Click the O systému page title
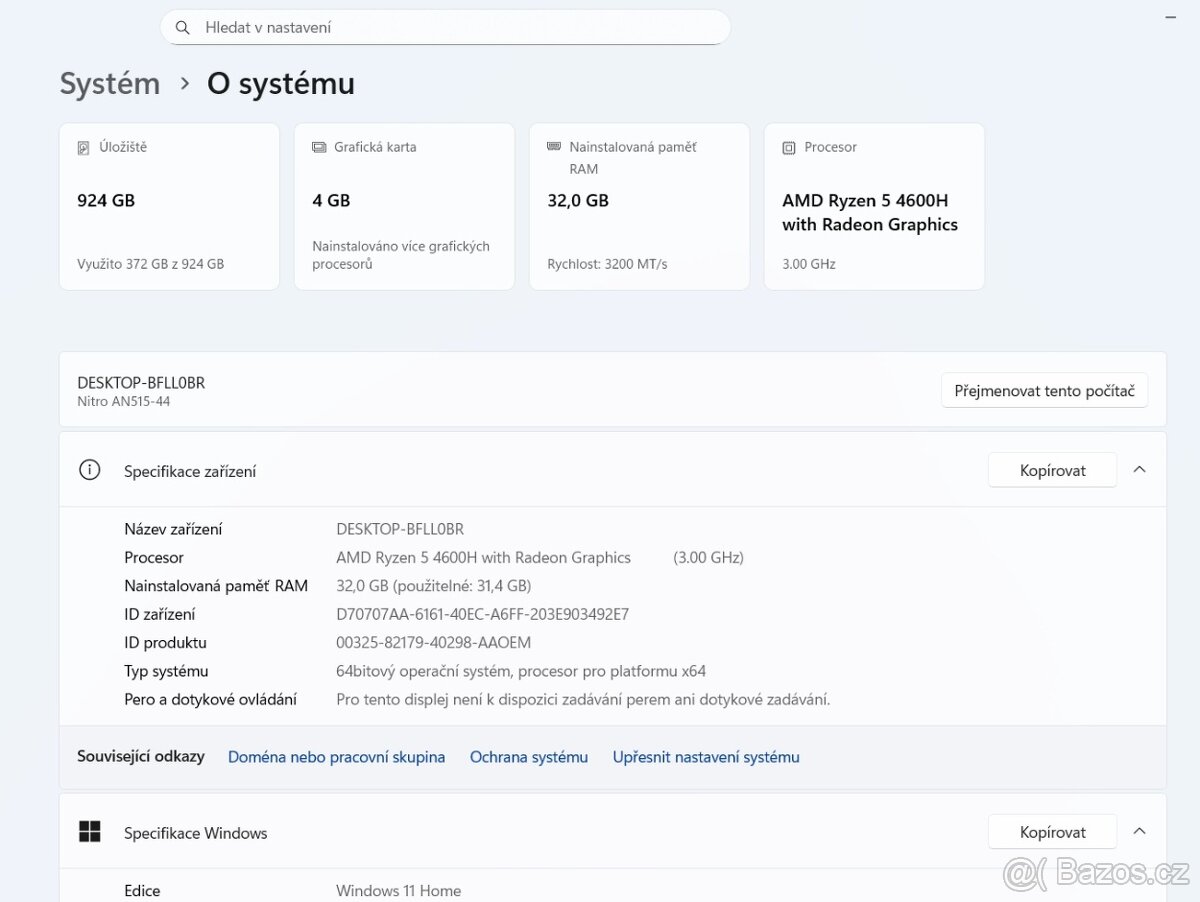Viewport: 1200px width, 902px height. coord(281,84)
